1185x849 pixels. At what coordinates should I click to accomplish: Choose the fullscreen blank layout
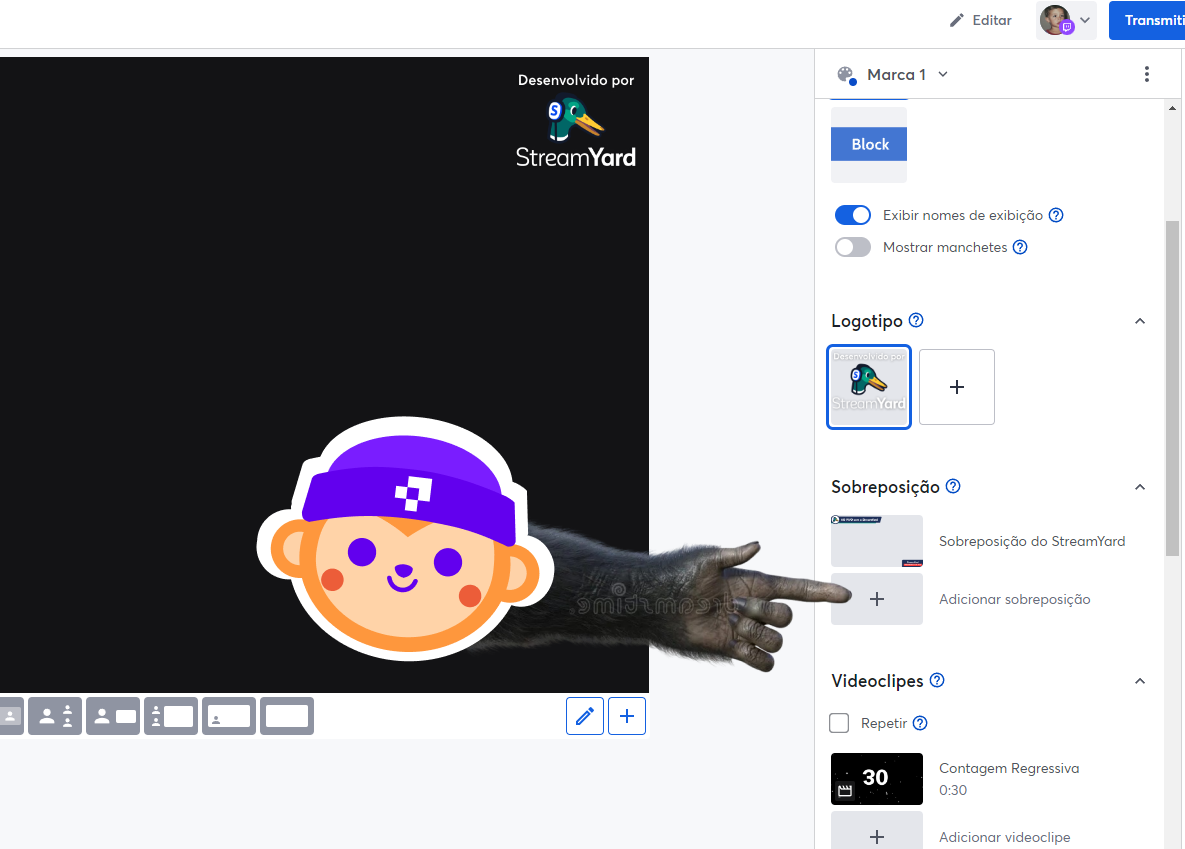coord(287,716)
